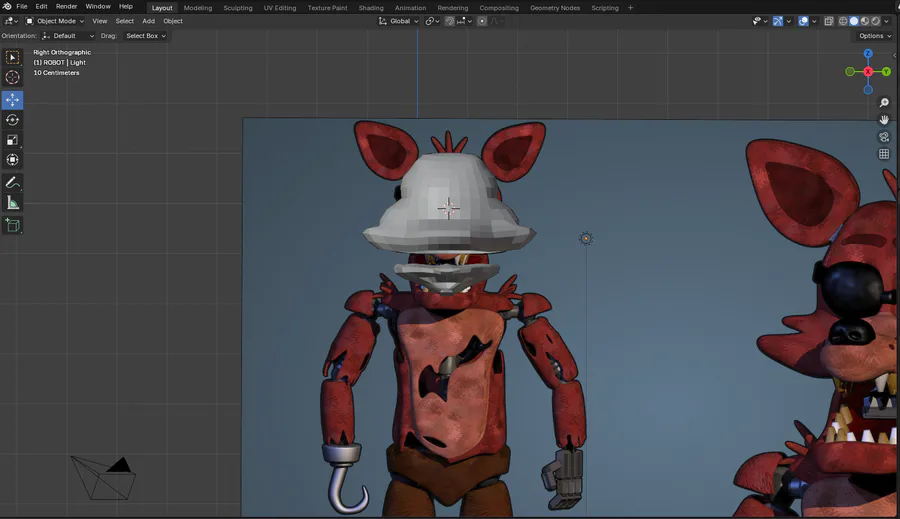Screen dimensions: 900x519
Task: Toggle the Show Overlays button
Action: coord(804,21)
